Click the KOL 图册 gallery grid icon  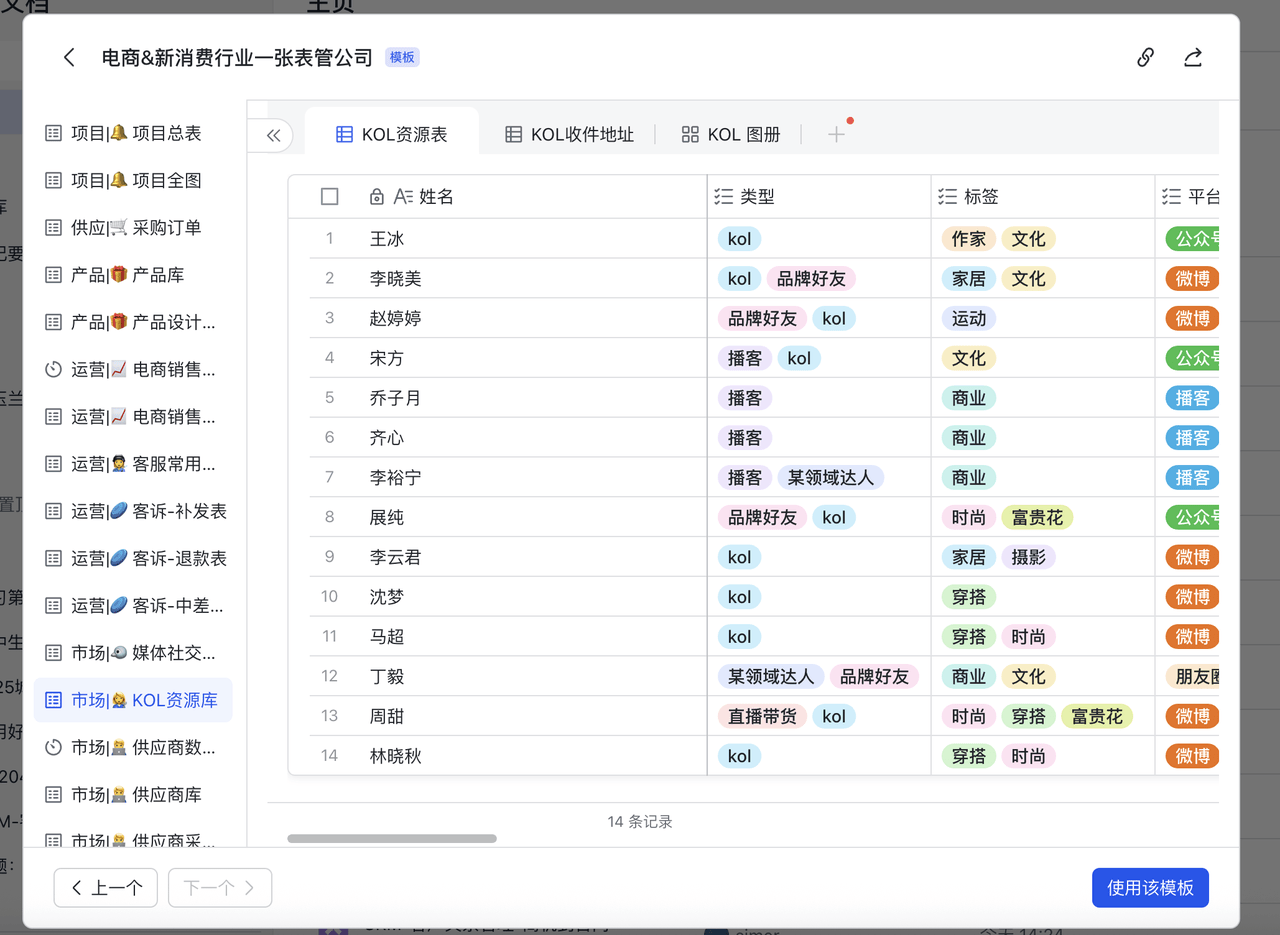690,134
